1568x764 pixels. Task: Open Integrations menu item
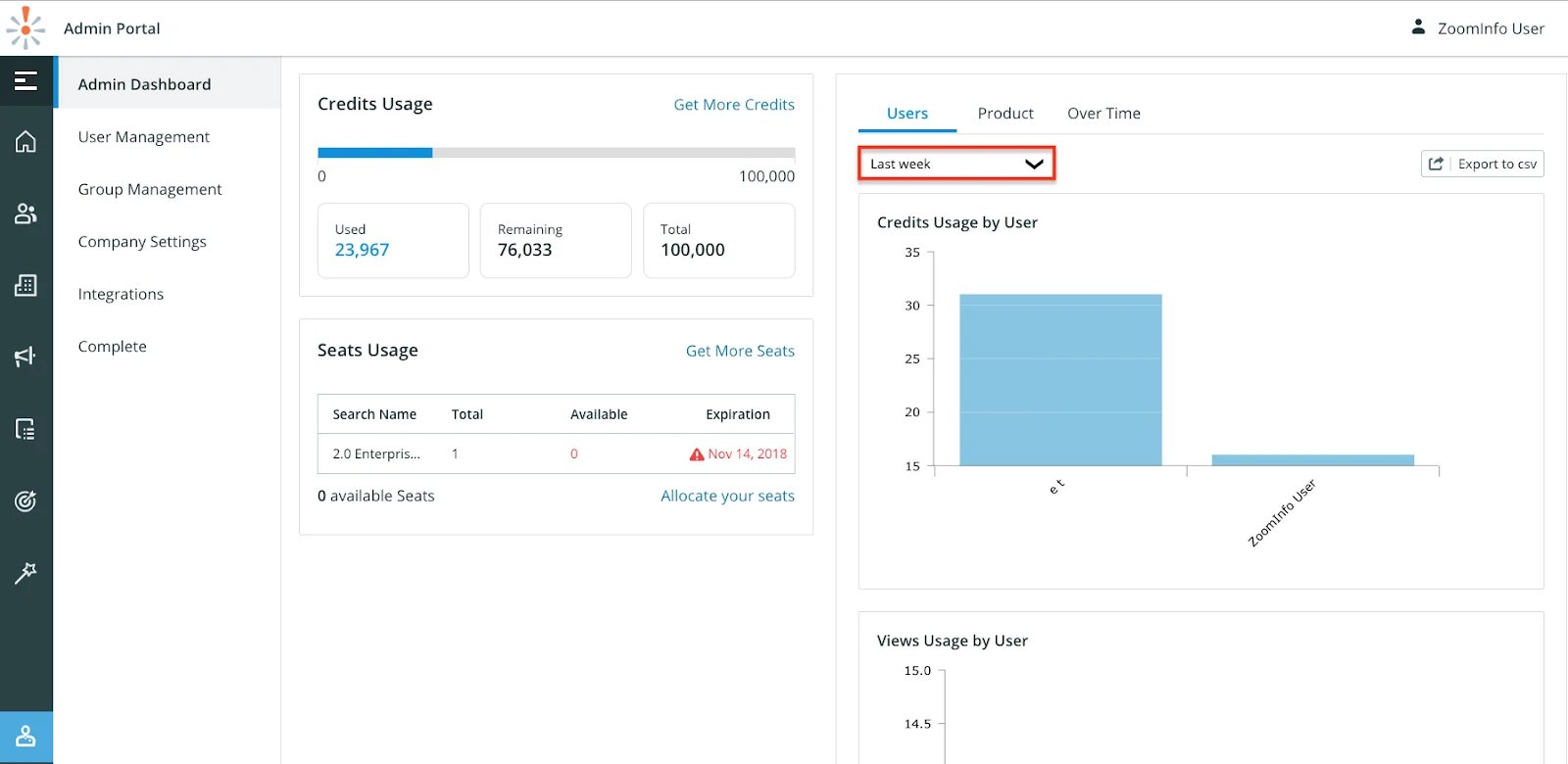(x=121, y=294)
